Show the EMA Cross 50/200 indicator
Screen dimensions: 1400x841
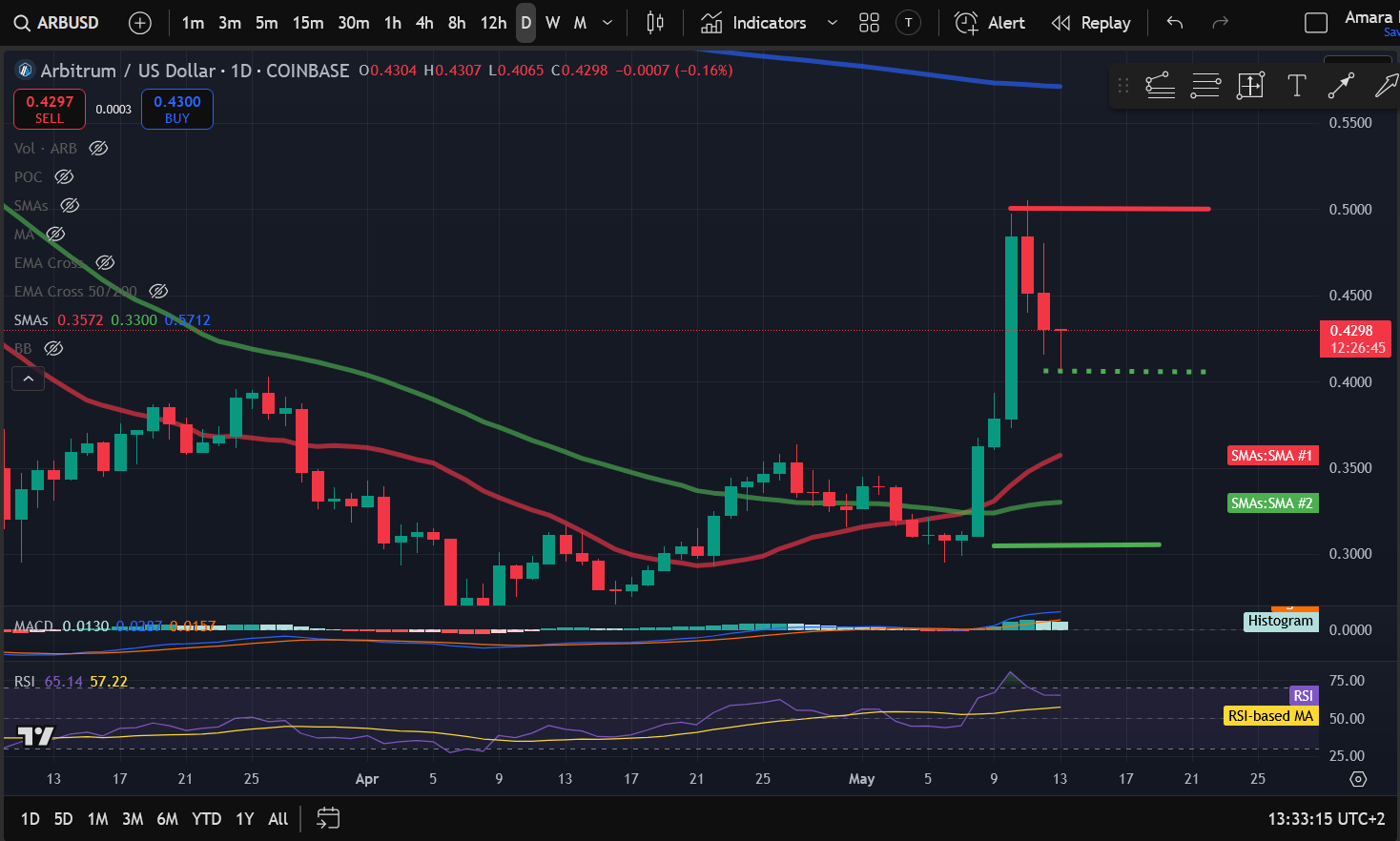159,291
